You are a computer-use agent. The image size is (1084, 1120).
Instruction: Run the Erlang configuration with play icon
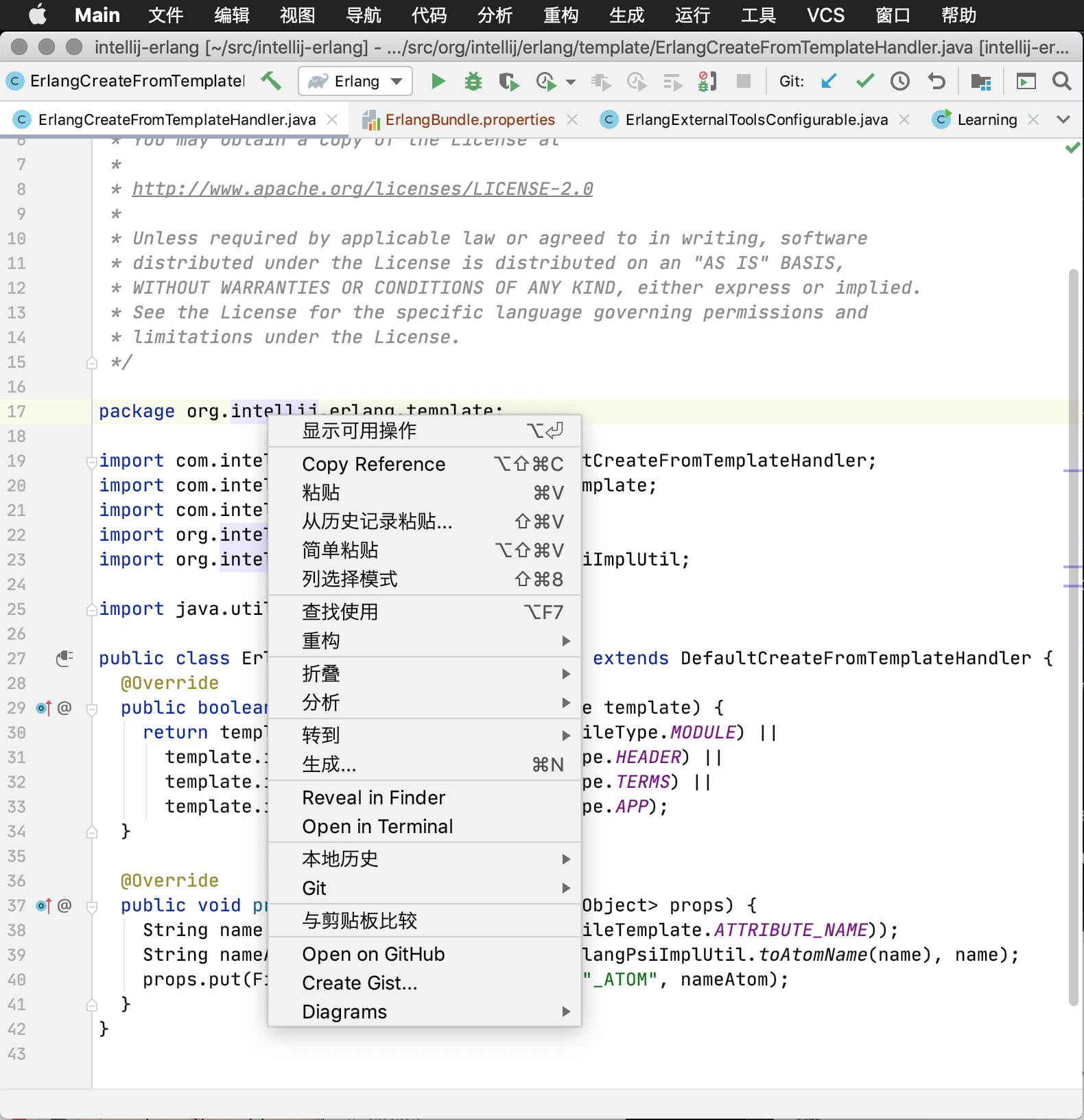[x=438, y=82]
